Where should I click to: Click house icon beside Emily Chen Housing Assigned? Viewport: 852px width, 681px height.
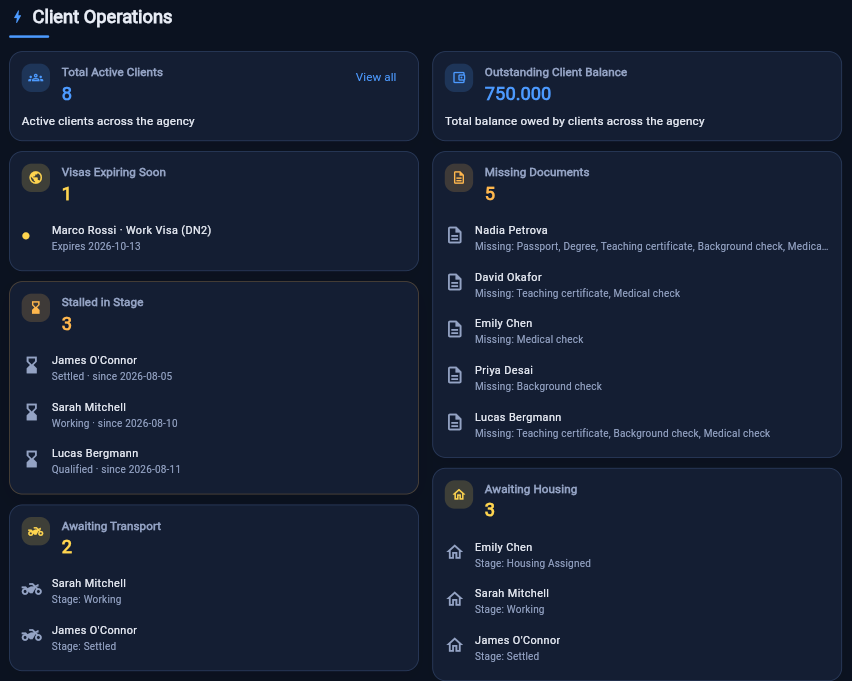(x=455, y=552)
